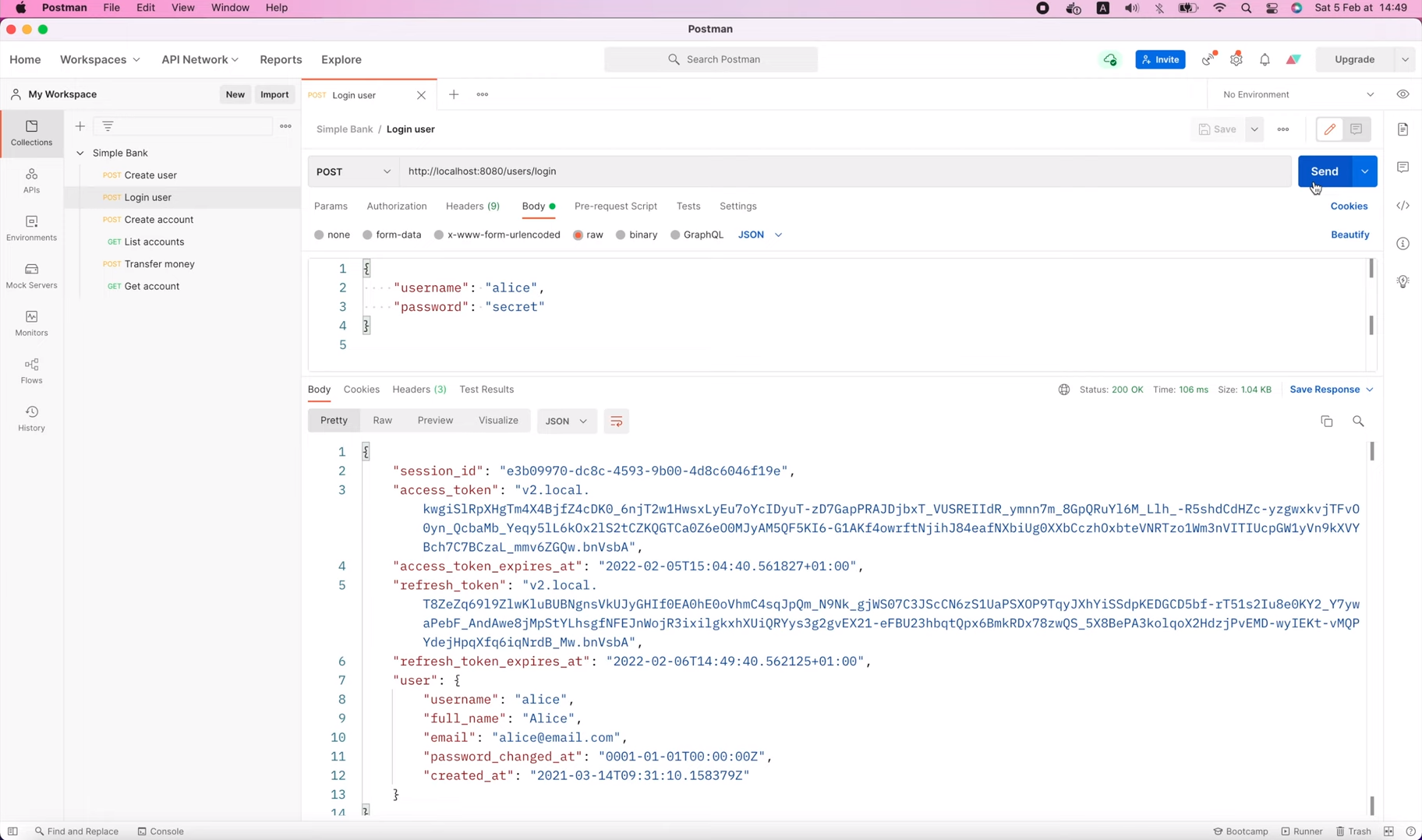Open the request Cookies link
1422x840 pixels.
coord(1349,206)
